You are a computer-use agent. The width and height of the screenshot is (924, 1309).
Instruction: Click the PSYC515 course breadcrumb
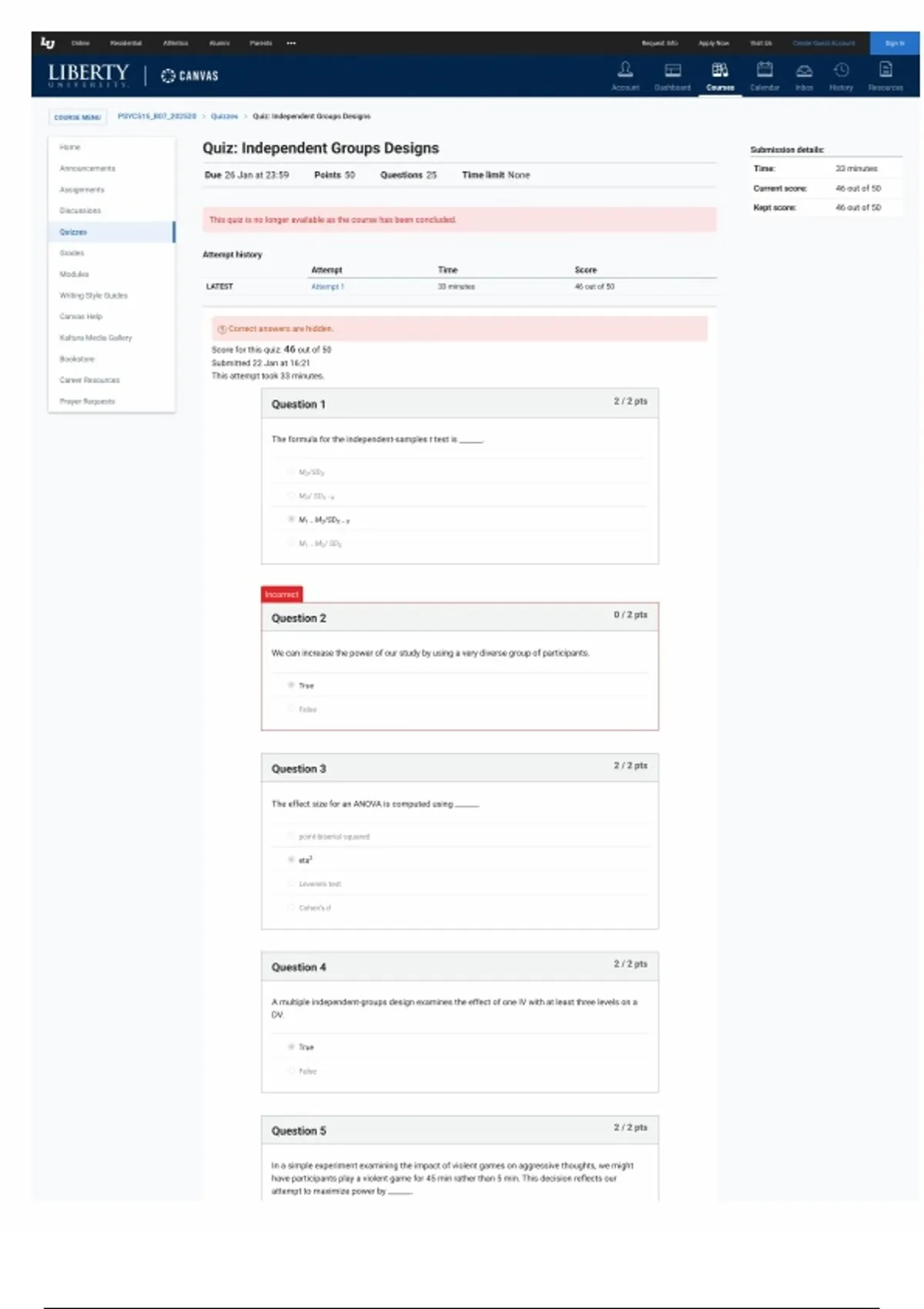[x=156, y=116]
